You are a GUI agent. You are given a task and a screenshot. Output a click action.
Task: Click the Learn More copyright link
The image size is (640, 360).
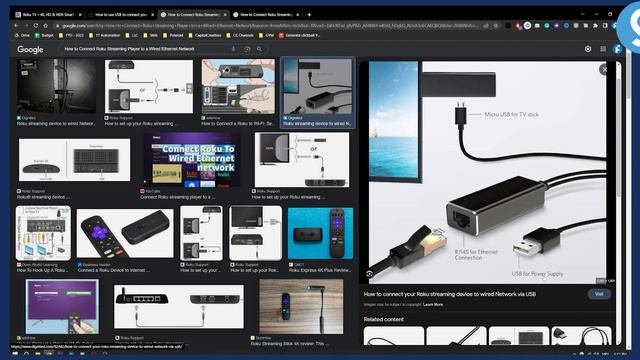(433, 304)
